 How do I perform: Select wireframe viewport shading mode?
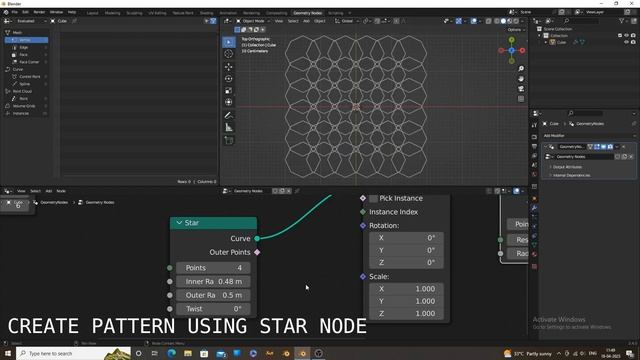click(x=497, y=21)
